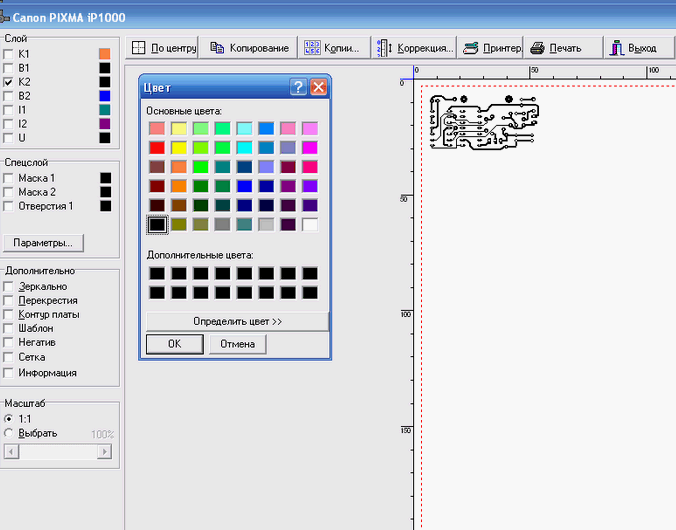Click the black color swatch beside K2
Screen dimensions: 676x530
pyautogui.click(x=105, y=82)
